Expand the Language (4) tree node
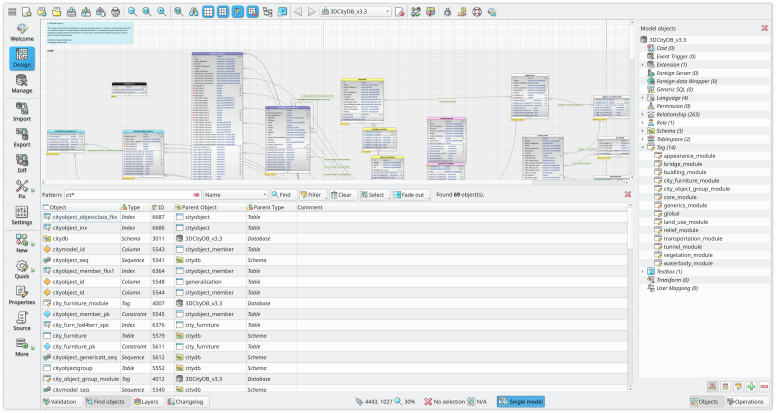Screen dimensions: 776x413 pos(643,98)
